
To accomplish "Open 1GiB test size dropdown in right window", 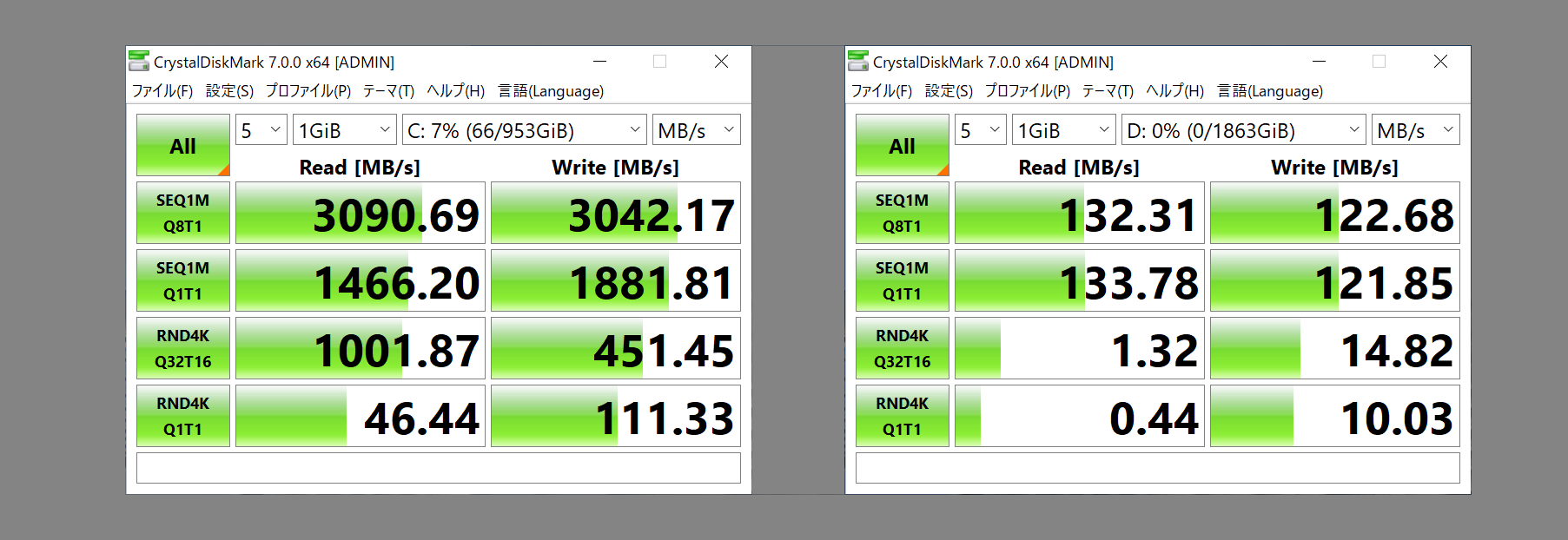I will tap(1064, 130).
